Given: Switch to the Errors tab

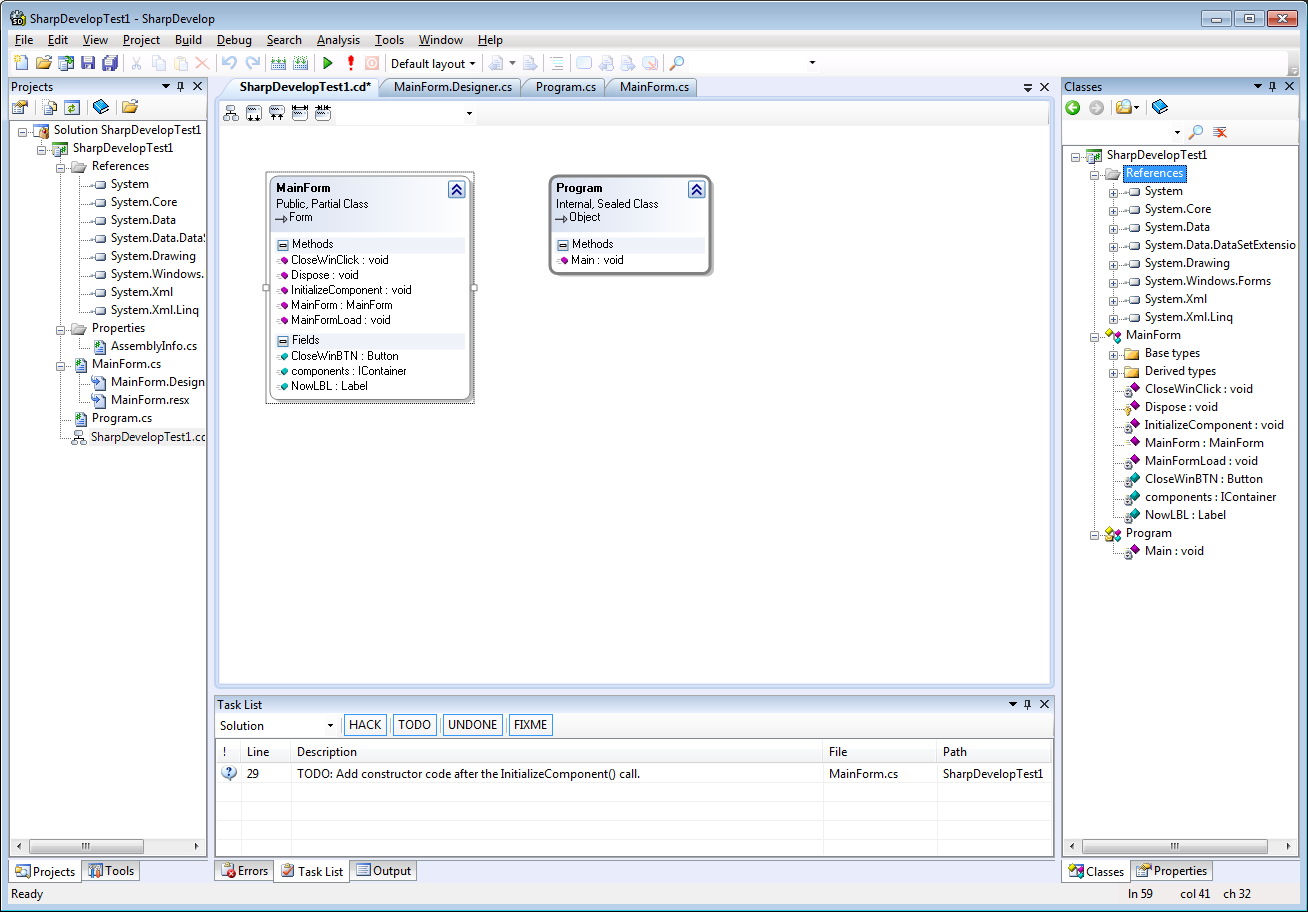Looking at the screenshot, I should (x=244, y=871).
